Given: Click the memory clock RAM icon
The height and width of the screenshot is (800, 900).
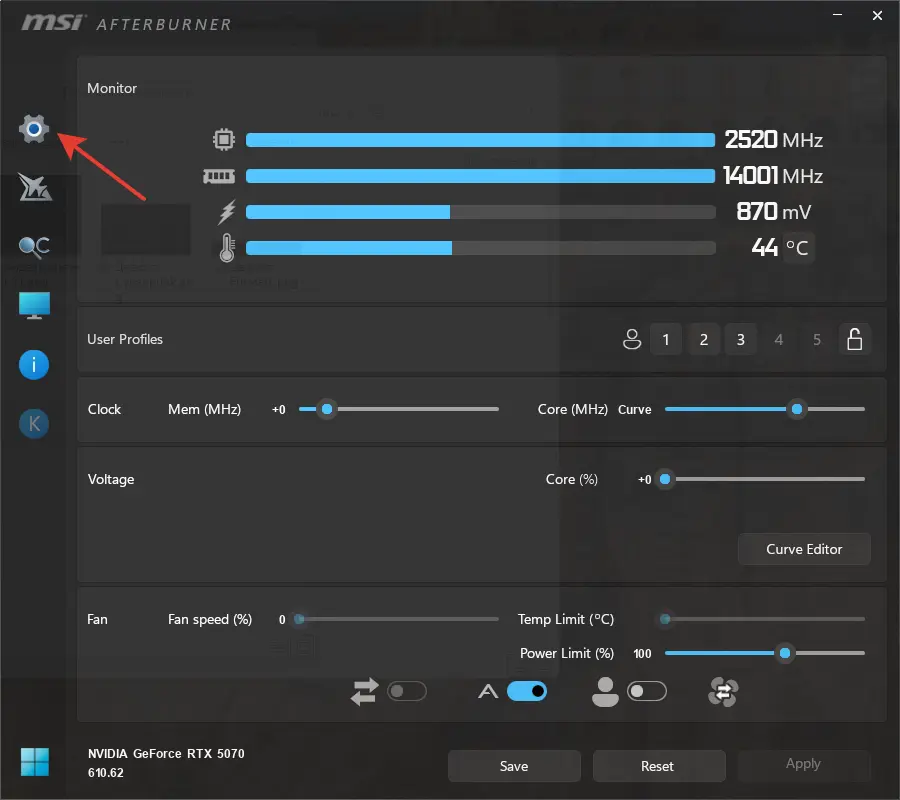Looking at the screenshot, I should (219, 176).
